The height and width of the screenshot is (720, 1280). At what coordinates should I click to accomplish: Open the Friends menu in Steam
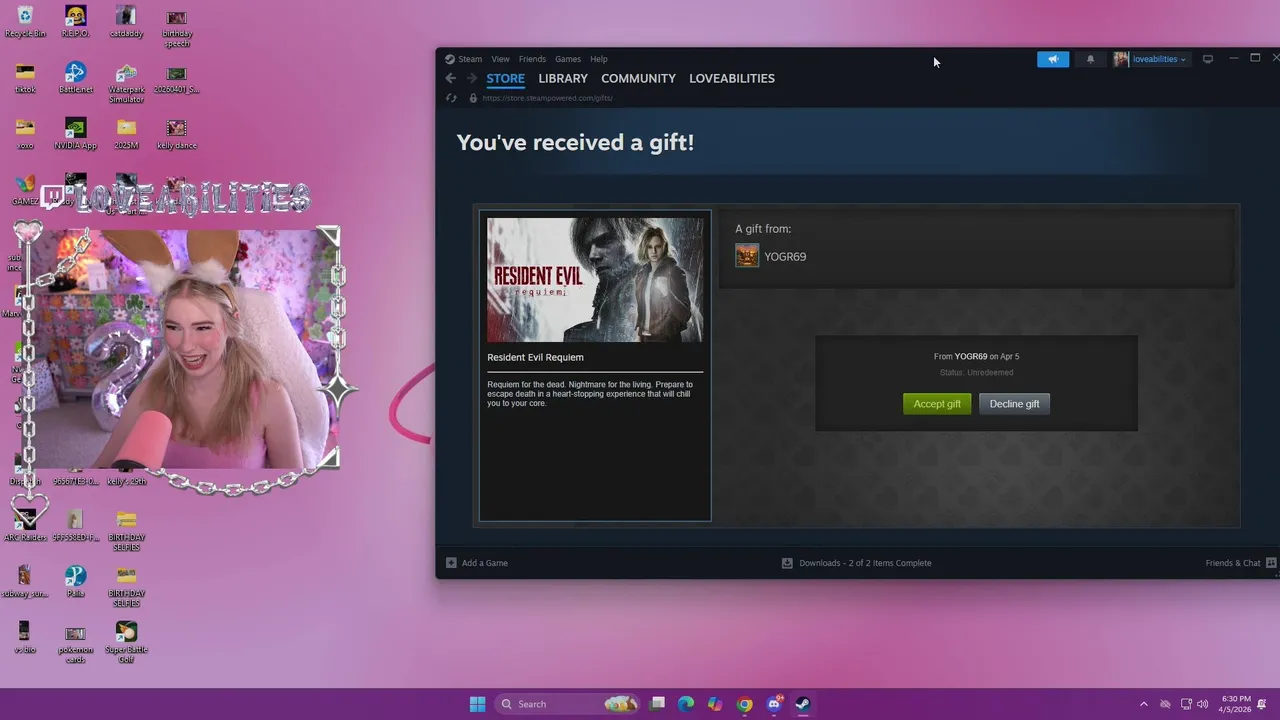click(532, 59)
